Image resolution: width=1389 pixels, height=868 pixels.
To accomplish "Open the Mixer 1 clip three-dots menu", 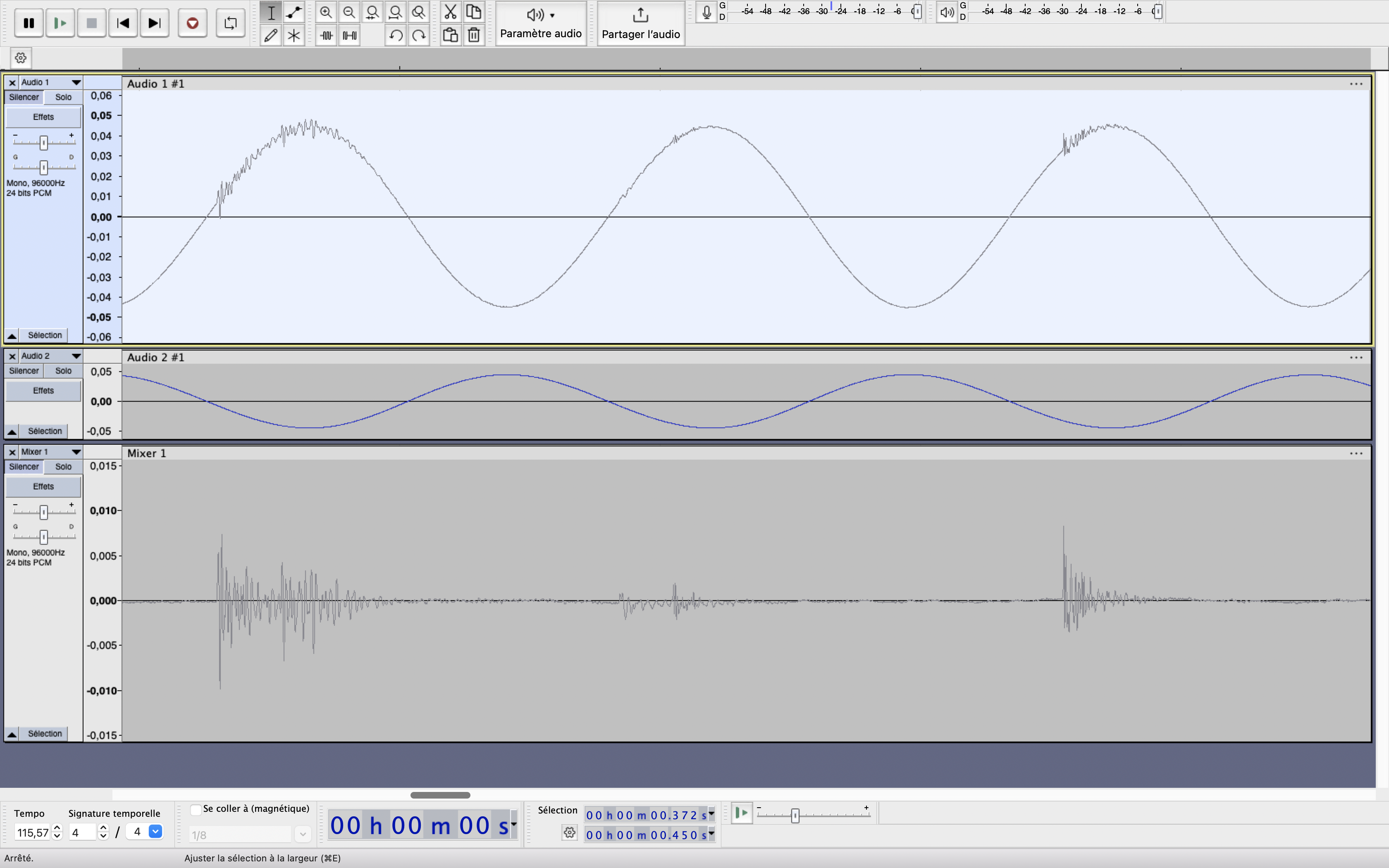I will pyautogui.click(x=1356, y=453).
